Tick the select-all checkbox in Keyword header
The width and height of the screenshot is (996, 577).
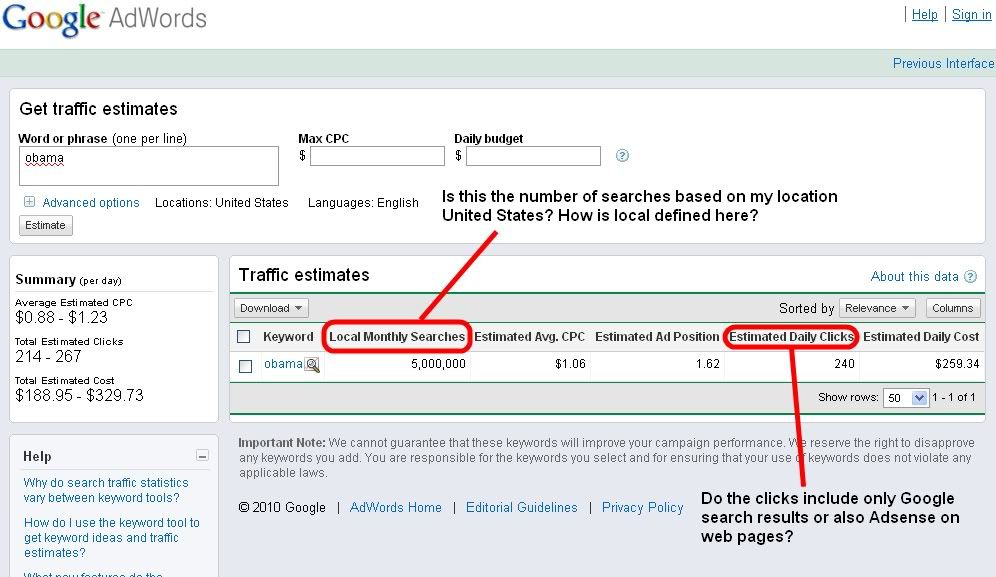[244, 337]
